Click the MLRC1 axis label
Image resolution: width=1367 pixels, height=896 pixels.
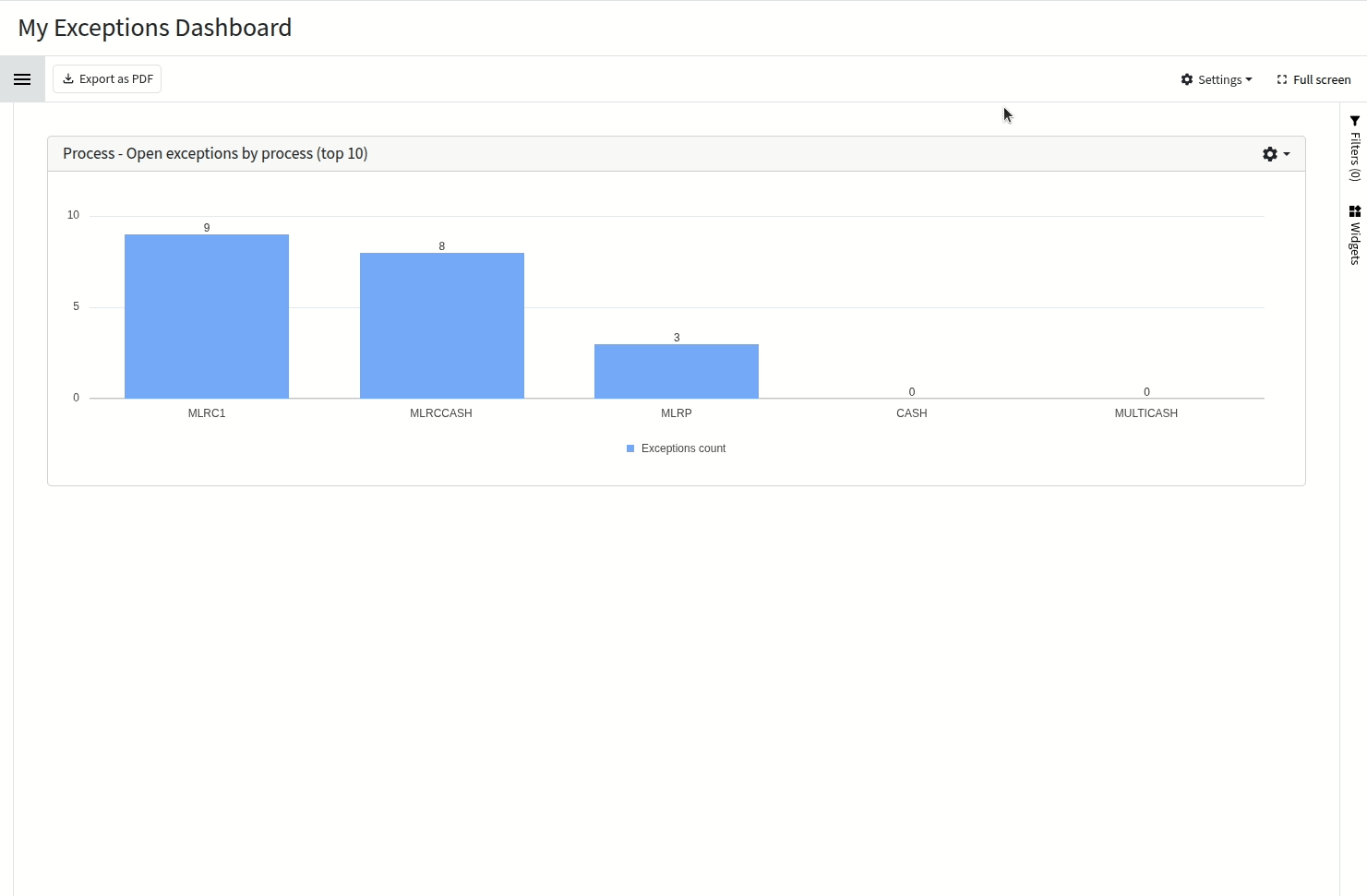207,413
